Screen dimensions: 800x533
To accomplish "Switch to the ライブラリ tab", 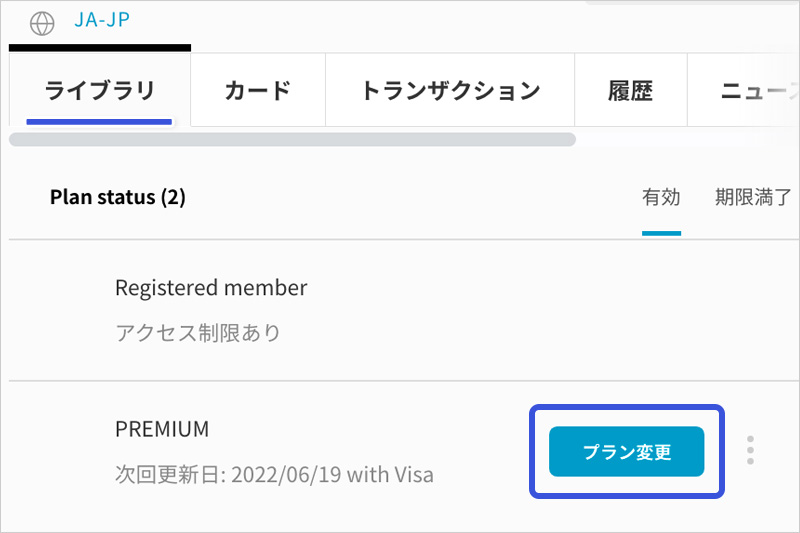I will click(99, 90).
